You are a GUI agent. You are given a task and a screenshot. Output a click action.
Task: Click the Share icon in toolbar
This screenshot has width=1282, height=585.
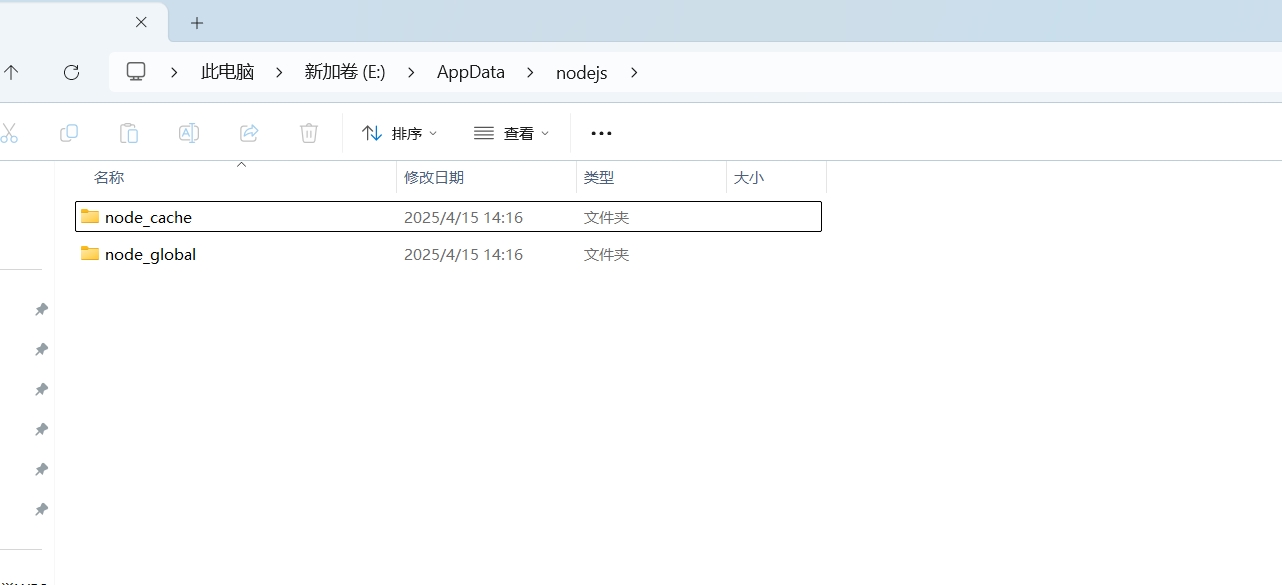(249, 133)
